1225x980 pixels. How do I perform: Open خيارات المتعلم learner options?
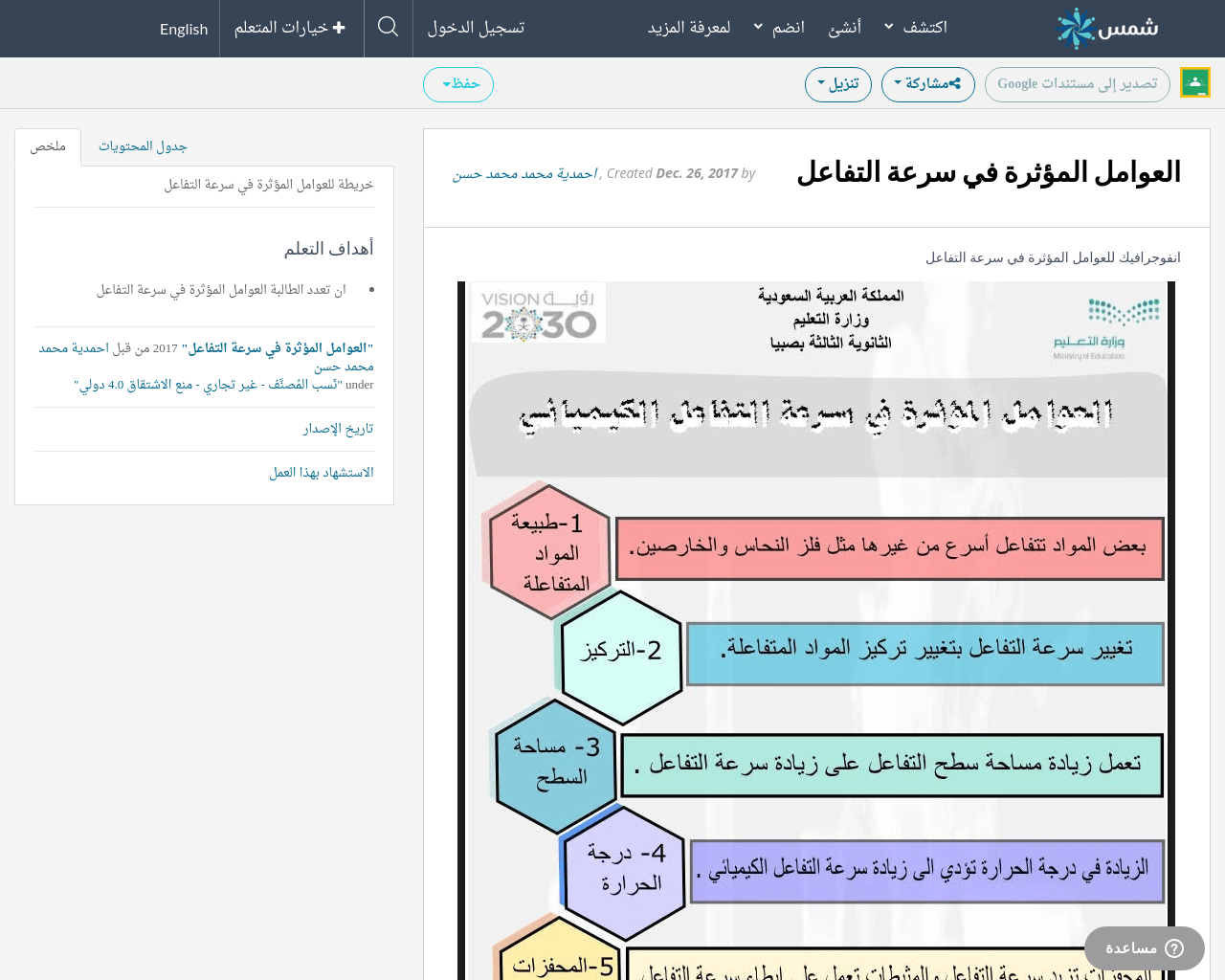coord(290,28)
